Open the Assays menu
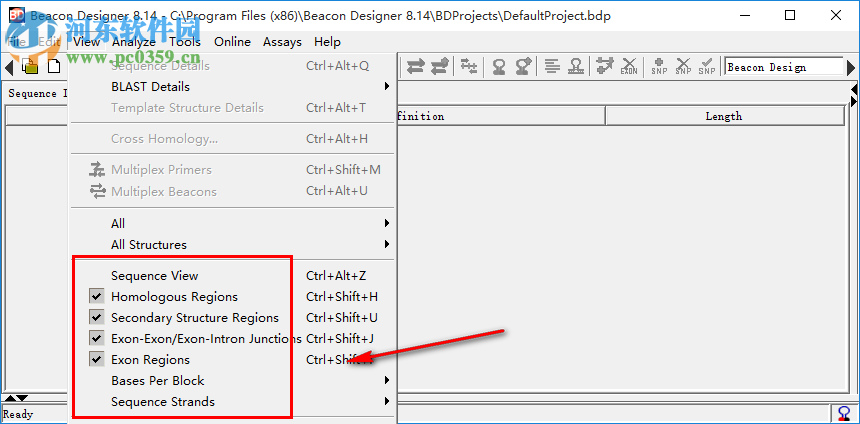This screenshot has width=860, height=424. [282, 42]
